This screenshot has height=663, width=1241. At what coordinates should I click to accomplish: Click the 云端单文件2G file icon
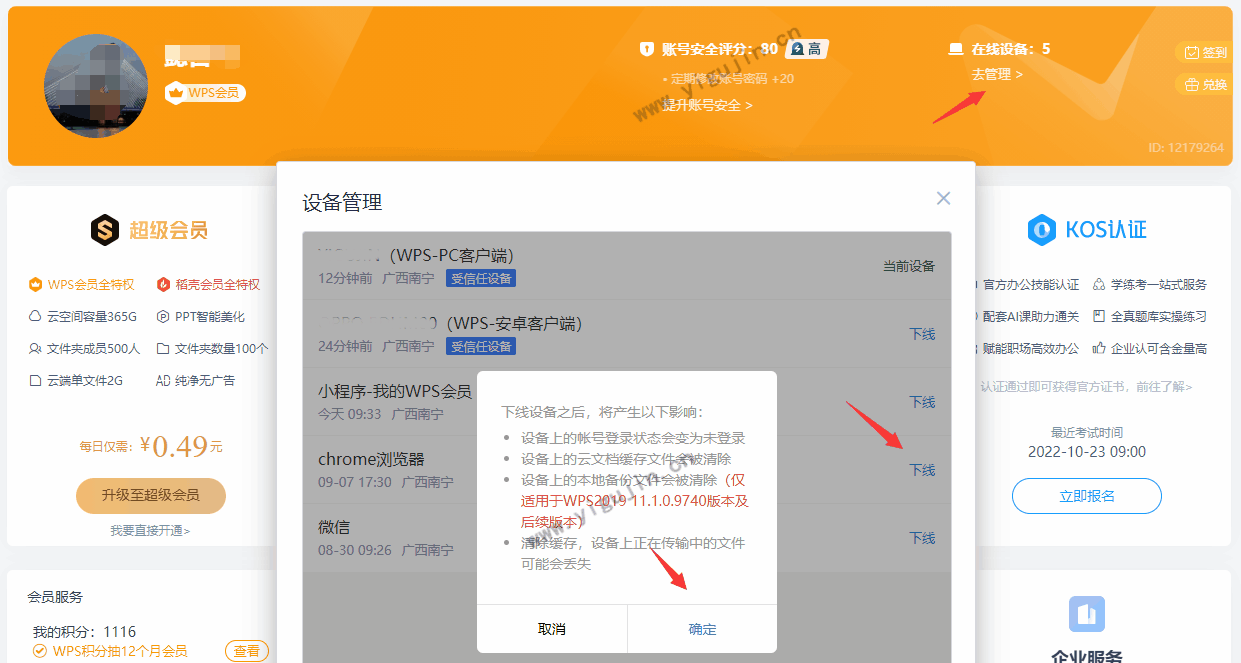tap(36, 381)
